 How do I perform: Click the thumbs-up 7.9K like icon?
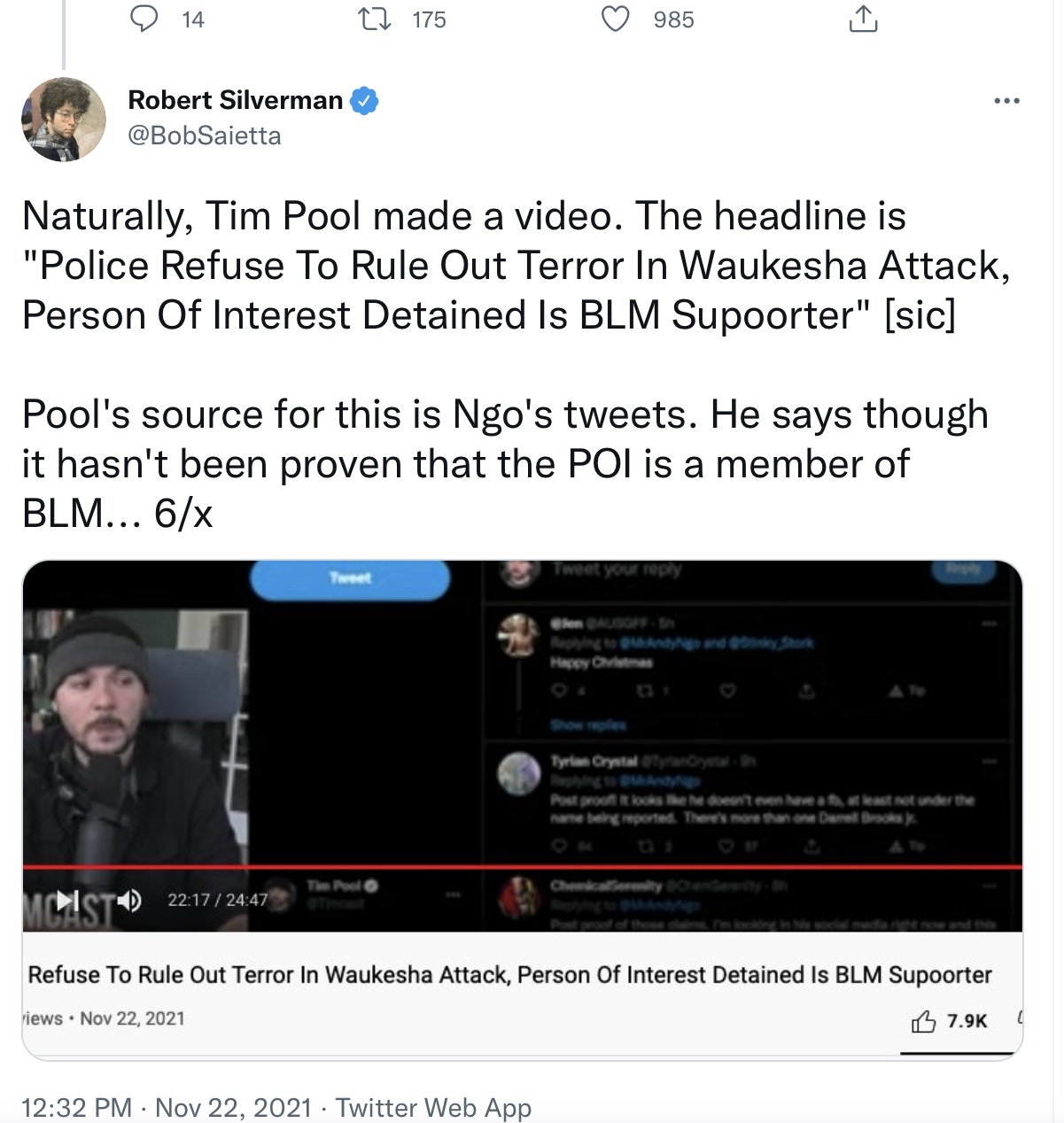(x=923, y=1021)
